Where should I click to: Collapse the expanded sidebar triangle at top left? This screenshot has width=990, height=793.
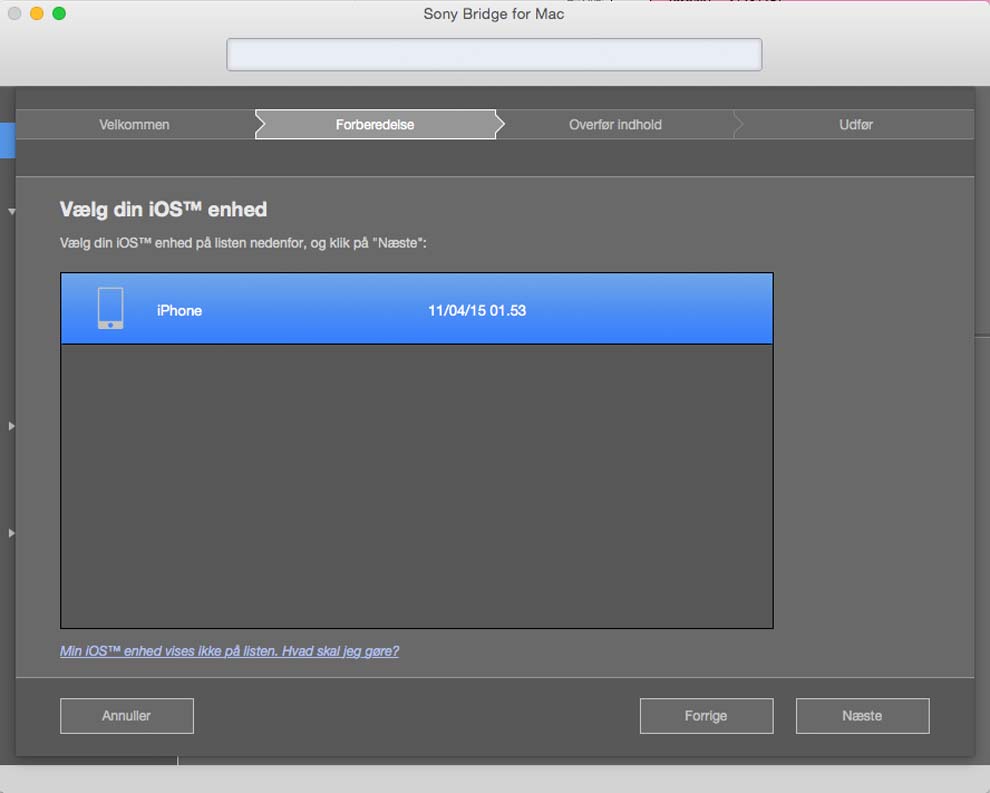(11, 212)
